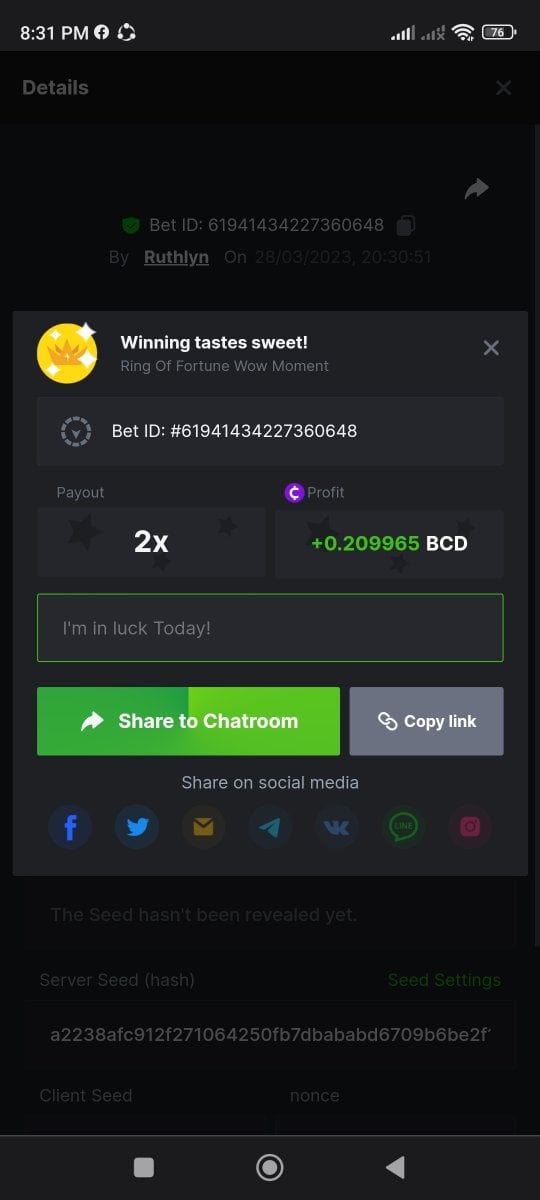This screenshot has height=1200, width=540.
Task: Tap the Android home navigation button
Action: coord(270,1167)
